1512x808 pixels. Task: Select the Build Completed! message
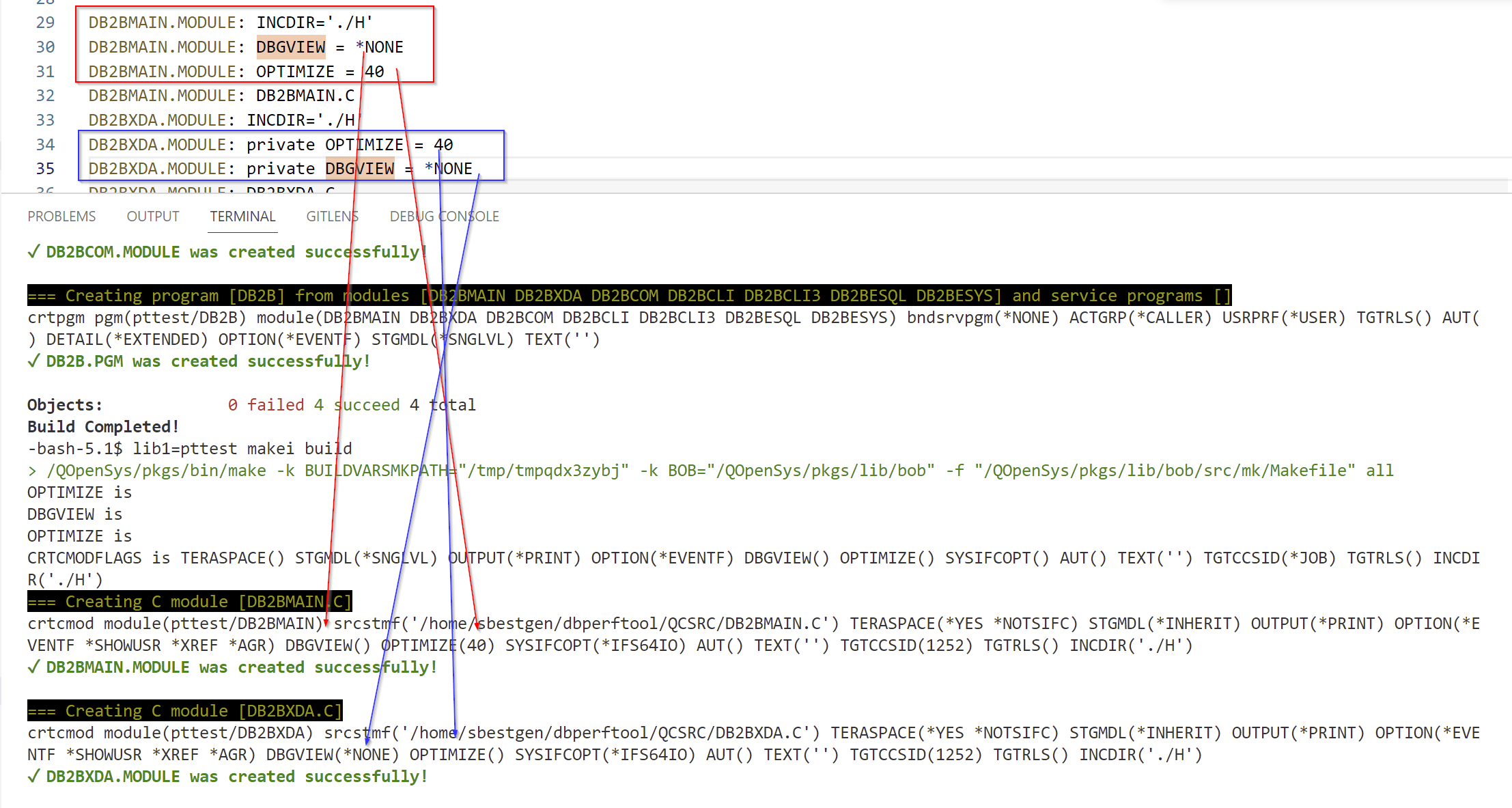pyautogui.click(x=102, y=426)
